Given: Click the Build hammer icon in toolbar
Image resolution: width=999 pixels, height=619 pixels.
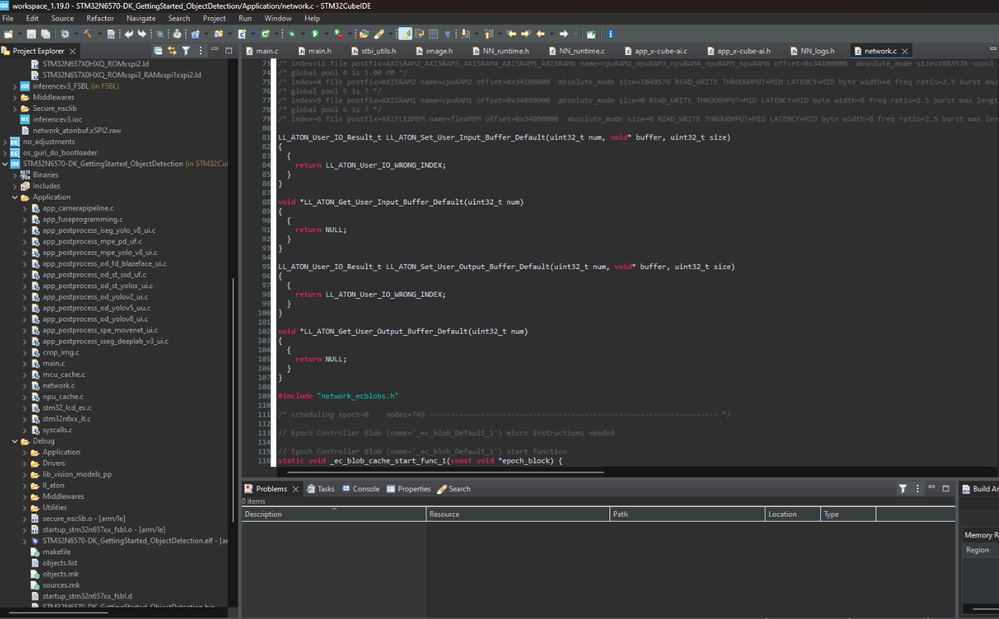Looking at the screenshot, I should pos(87,34).
